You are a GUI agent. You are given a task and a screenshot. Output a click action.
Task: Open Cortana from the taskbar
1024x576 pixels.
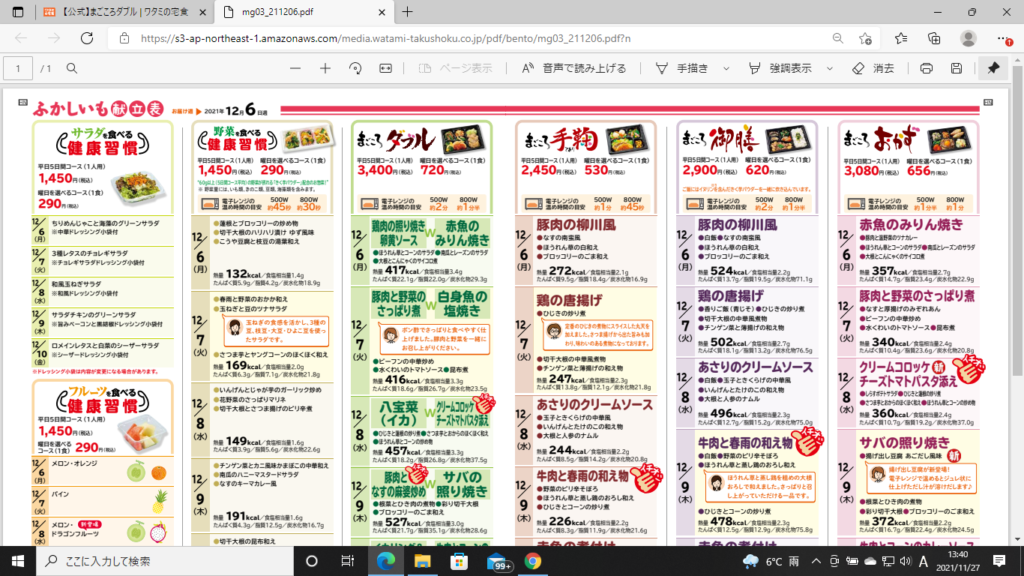click(x=312, y=561)
